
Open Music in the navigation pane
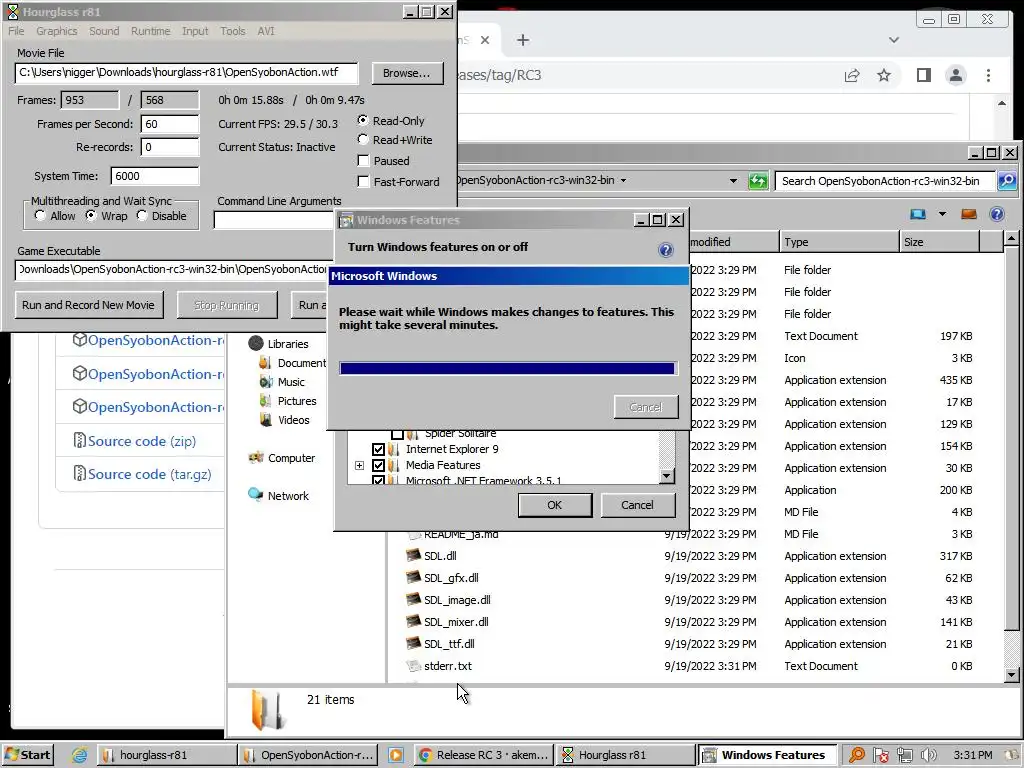point(291,382)
